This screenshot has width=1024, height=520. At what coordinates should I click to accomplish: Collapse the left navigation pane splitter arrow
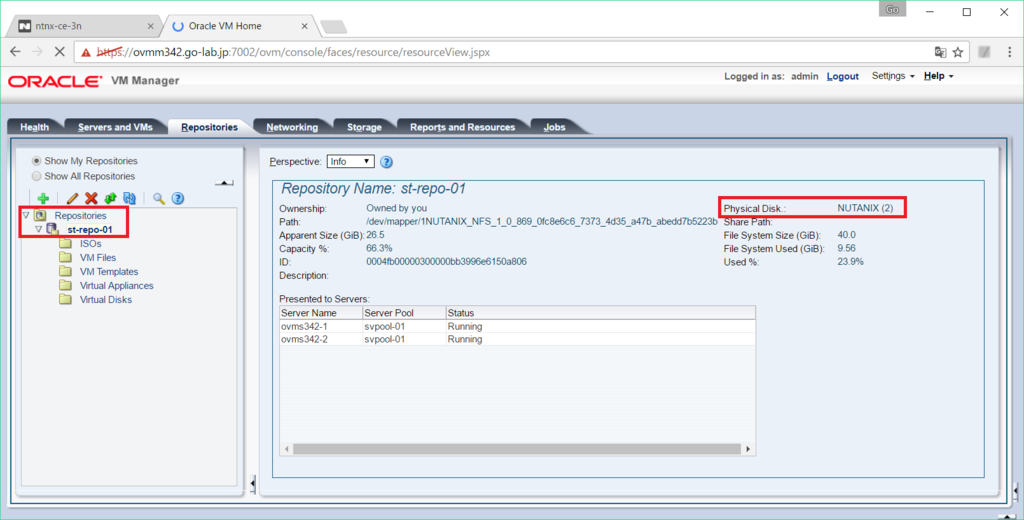pos(253,483)
